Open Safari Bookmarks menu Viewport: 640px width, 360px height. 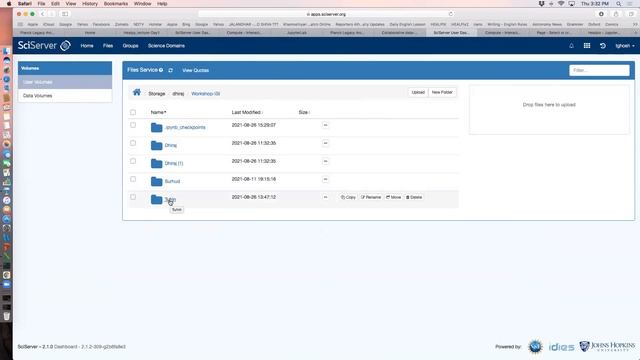116,4
